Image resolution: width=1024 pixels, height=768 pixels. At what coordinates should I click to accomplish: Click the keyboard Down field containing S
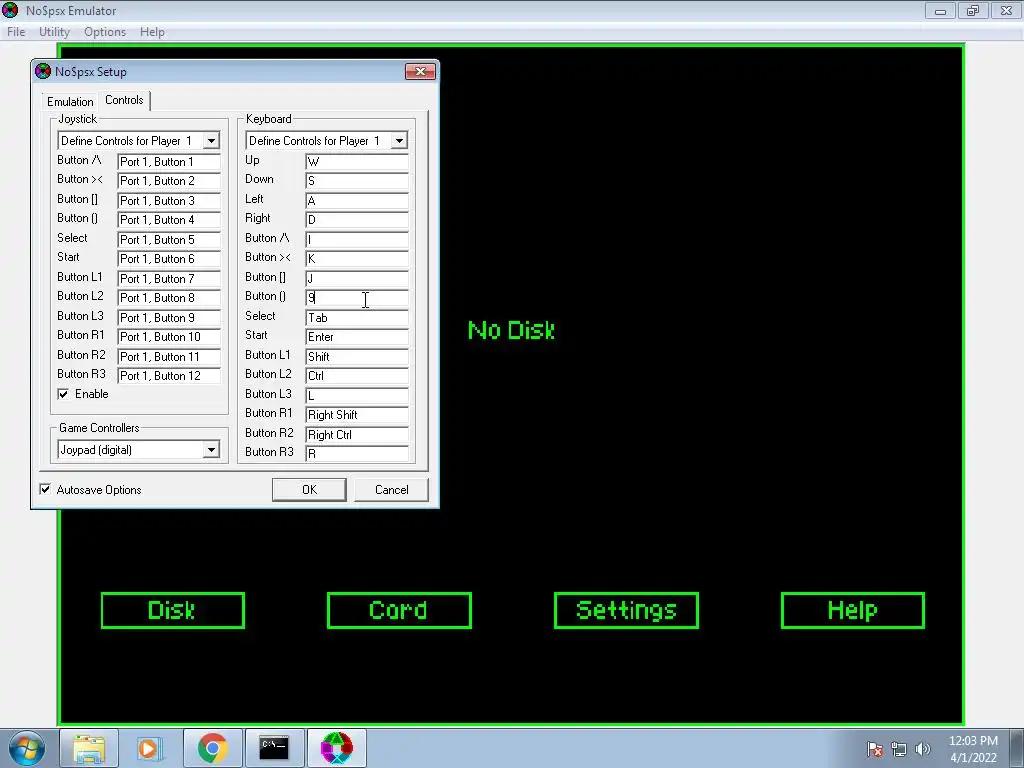357,181
